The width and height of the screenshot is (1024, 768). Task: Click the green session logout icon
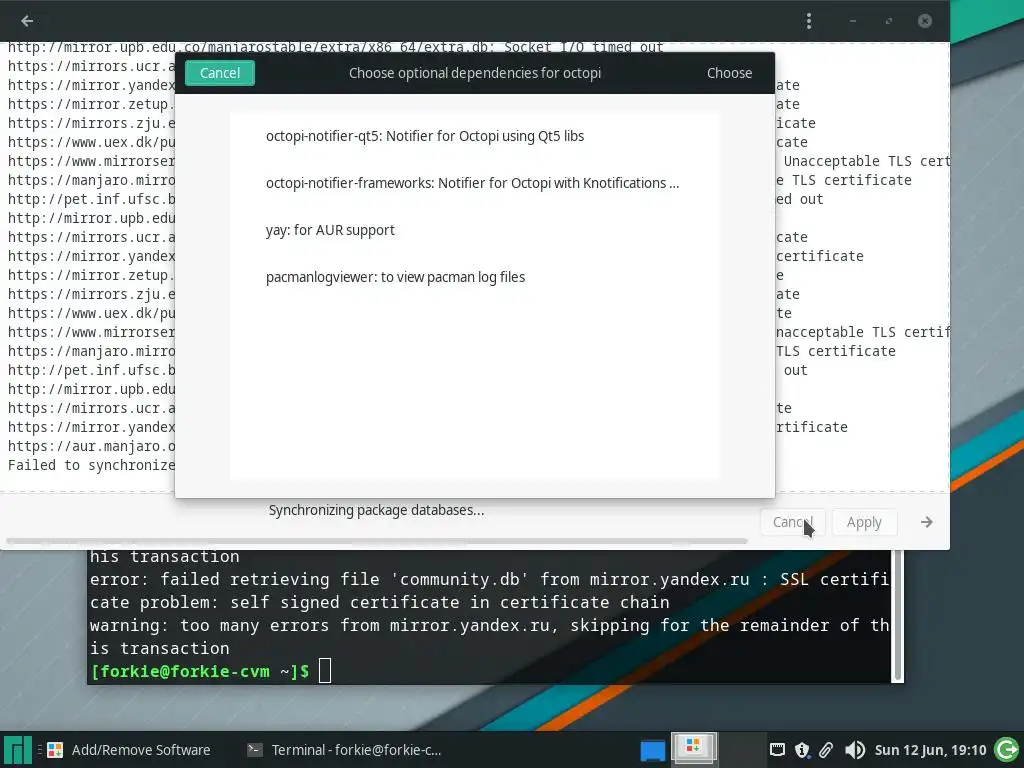(1007, 750)
